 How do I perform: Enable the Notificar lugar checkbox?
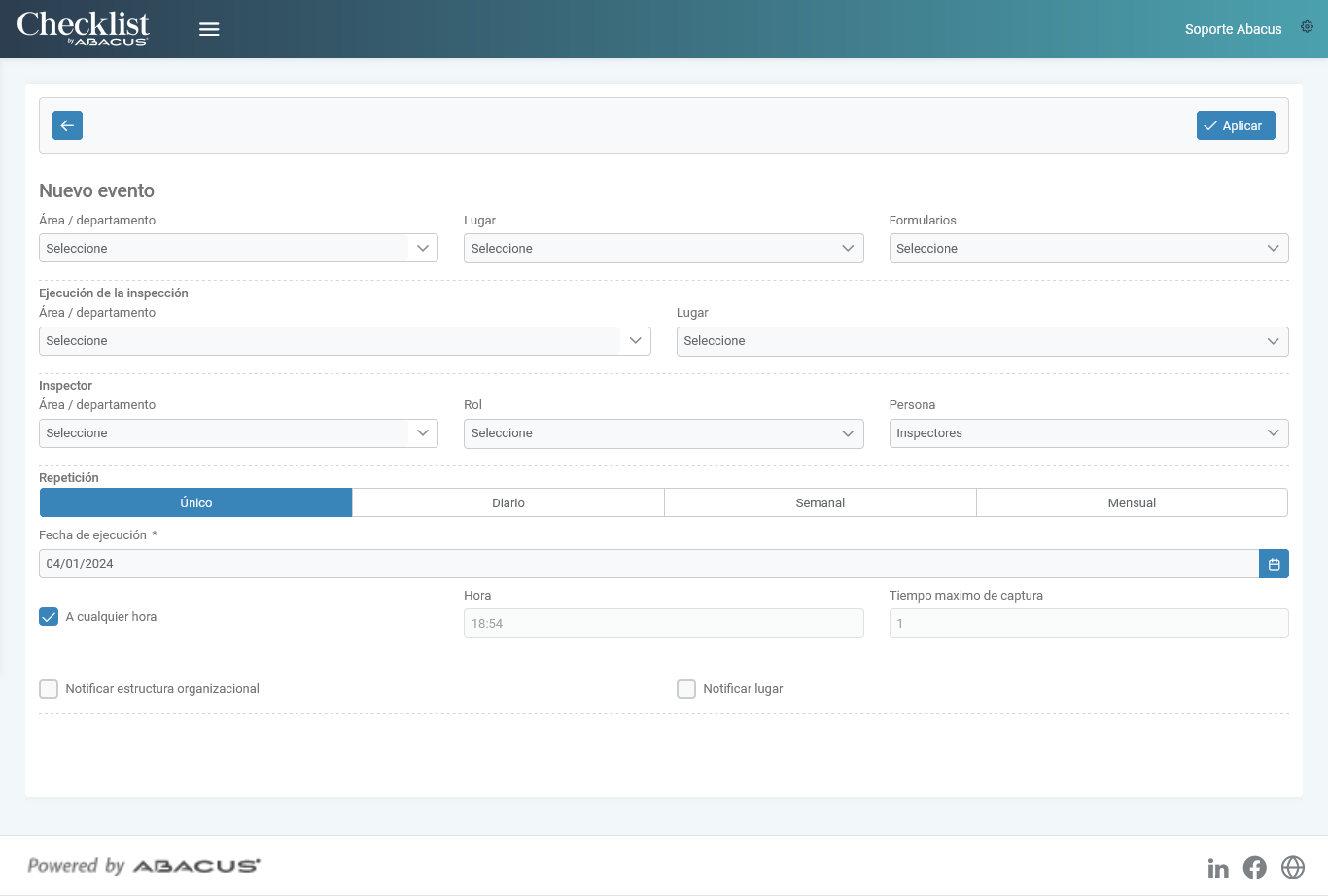tap(686, 689)
